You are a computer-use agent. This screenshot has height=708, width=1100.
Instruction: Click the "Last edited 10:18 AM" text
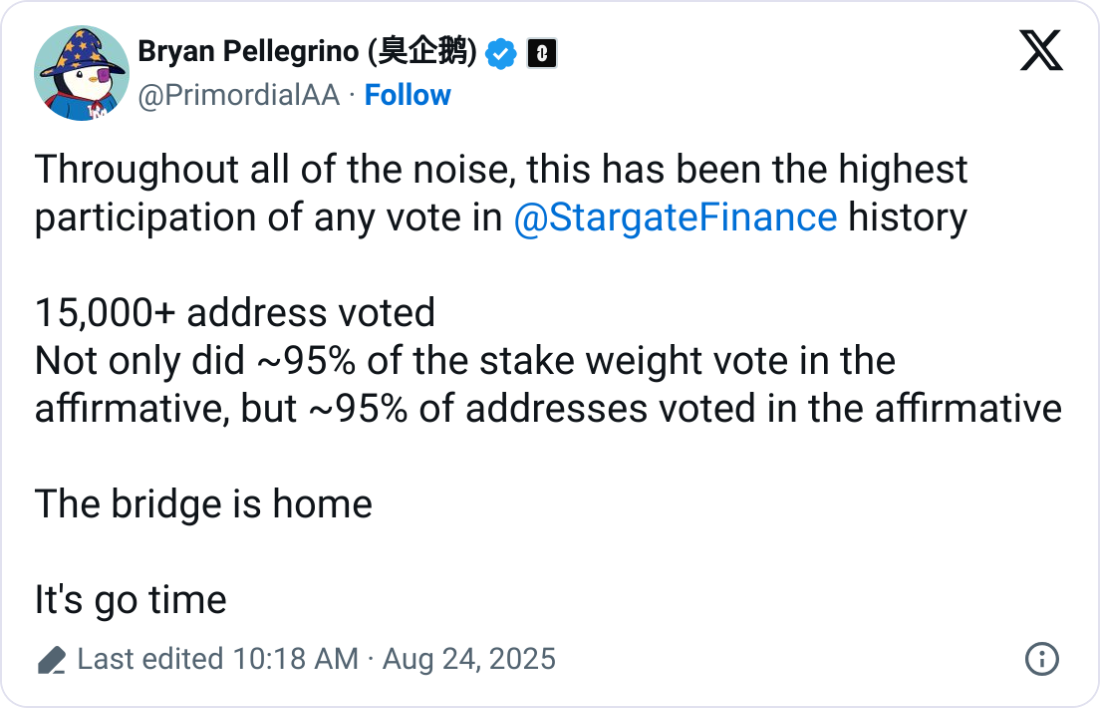[x=217, y=659]
